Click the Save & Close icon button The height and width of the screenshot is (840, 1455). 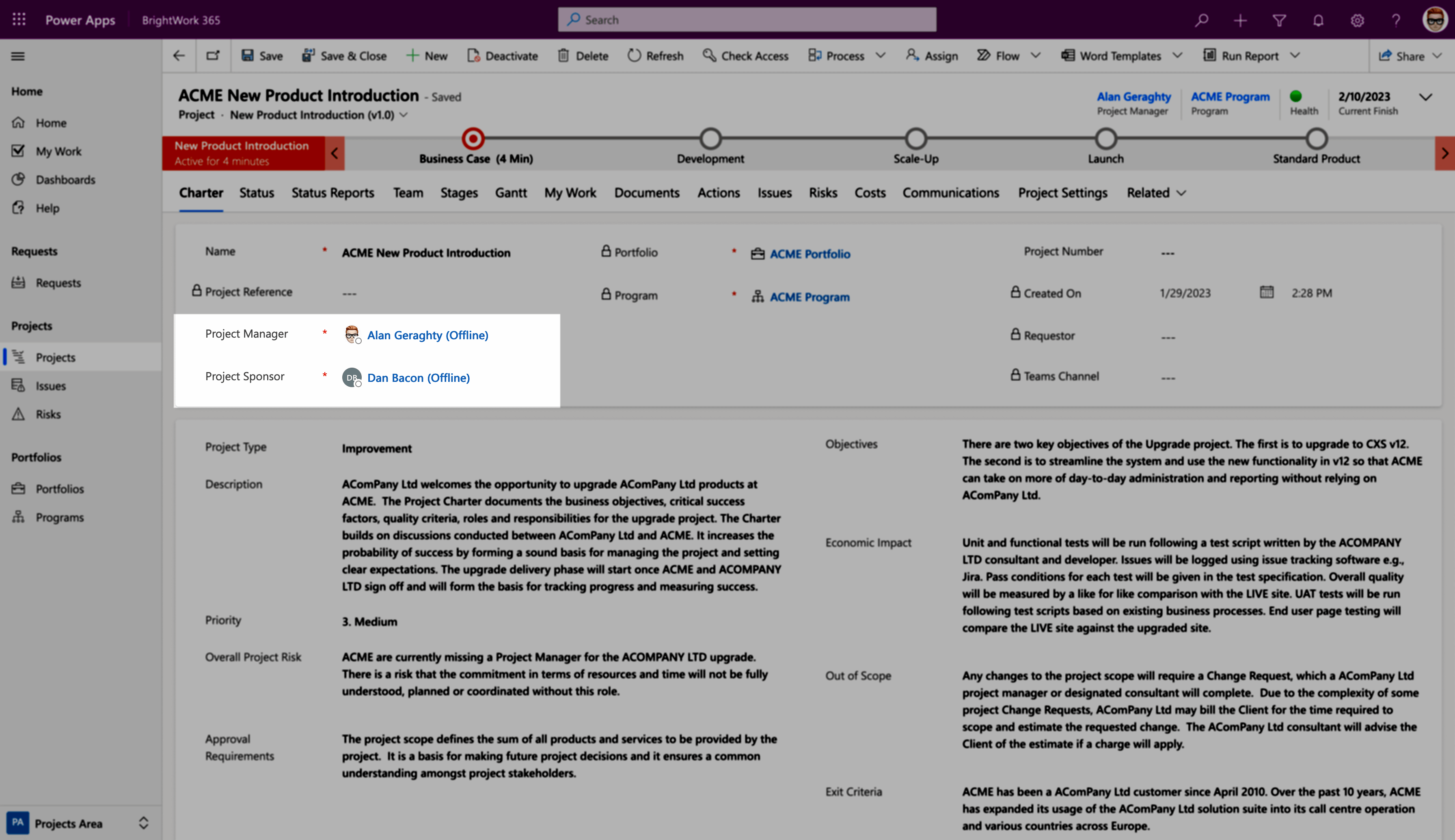[306, 55]
